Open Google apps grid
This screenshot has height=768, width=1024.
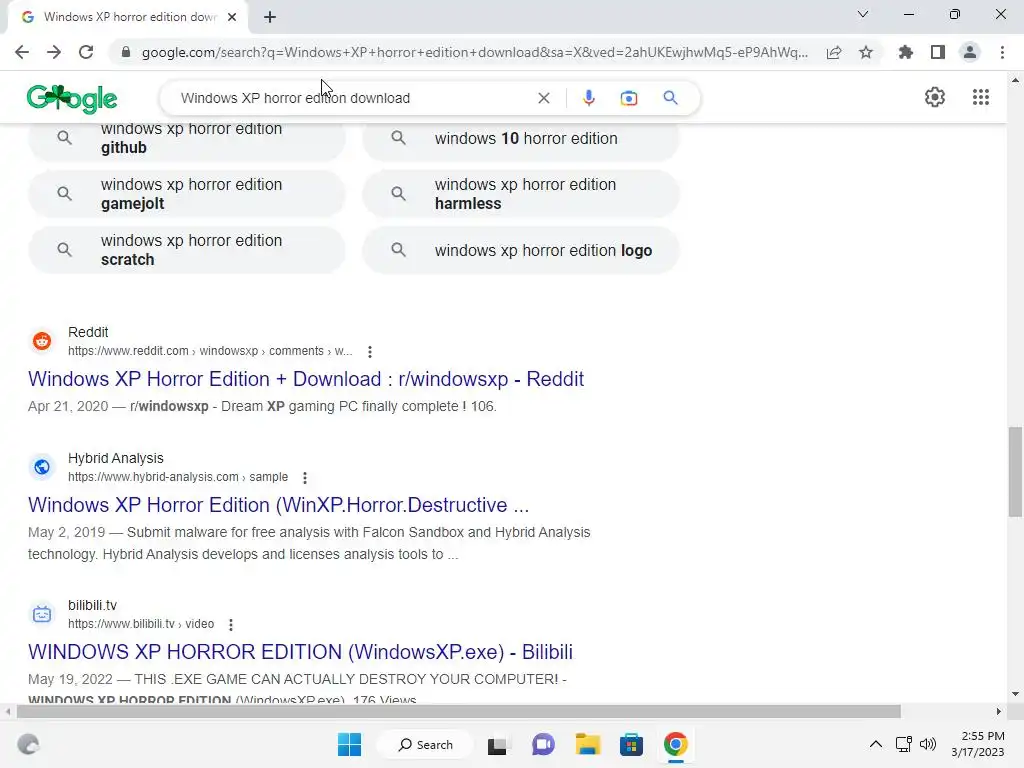pos(981,97)
